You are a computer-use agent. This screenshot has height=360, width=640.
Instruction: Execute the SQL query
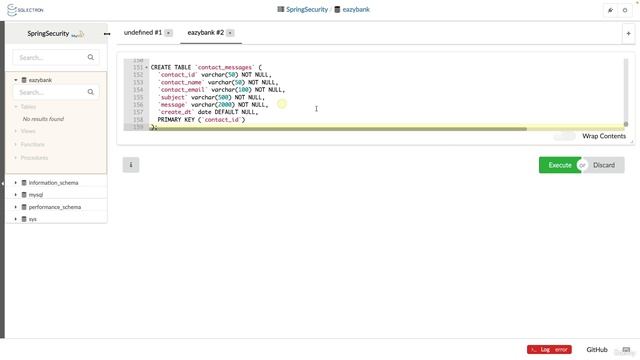pyautogui.click(x=560, y=165)
